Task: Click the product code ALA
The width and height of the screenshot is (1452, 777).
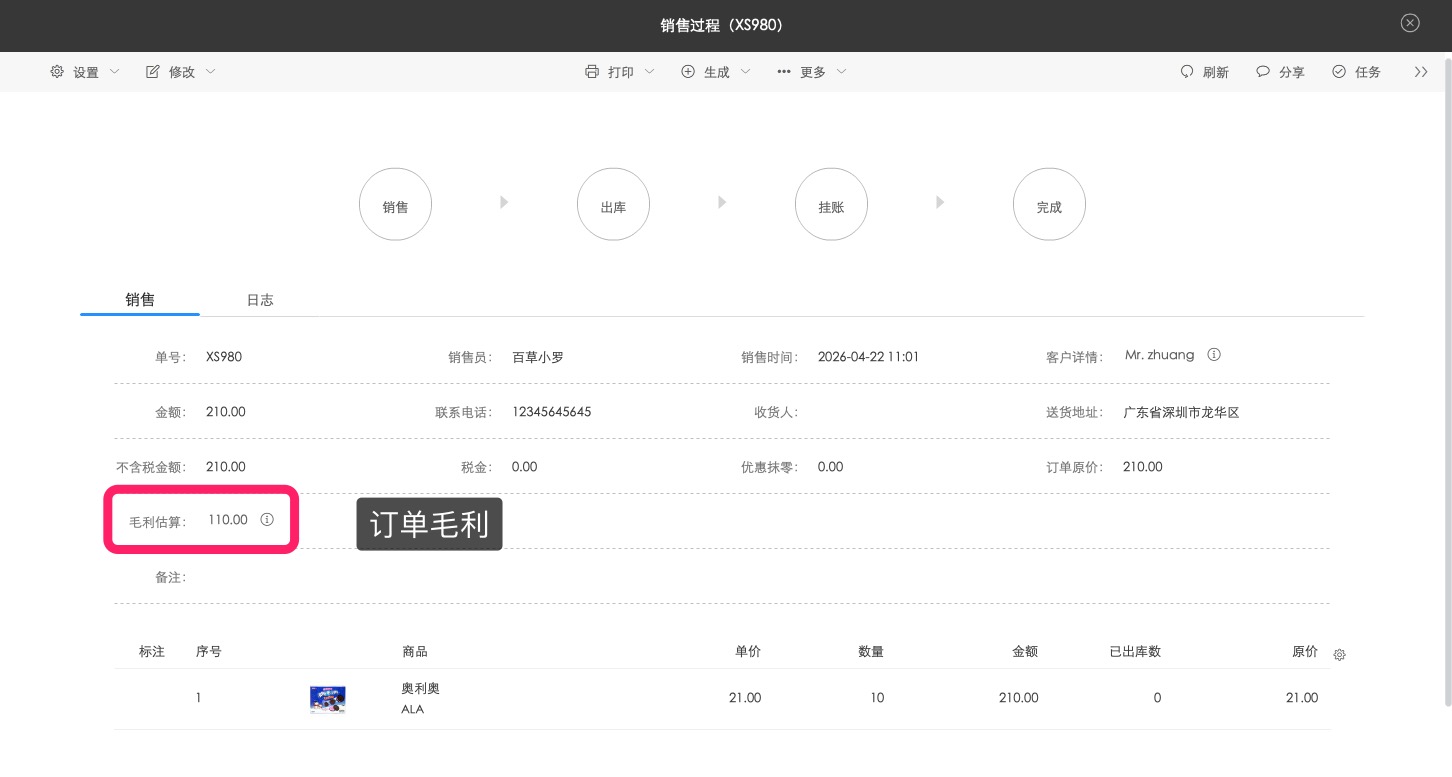Action: (x=412, y=709)
